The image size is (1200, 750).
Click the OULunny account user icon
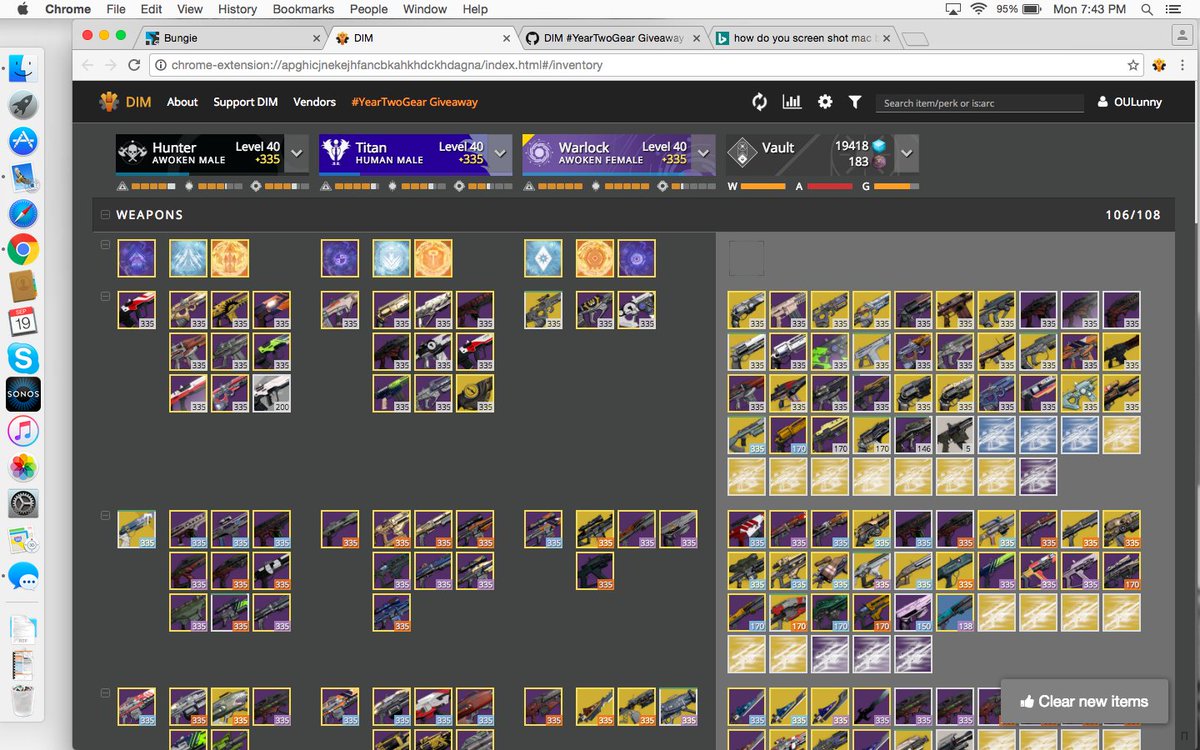tap(1101, 101)
